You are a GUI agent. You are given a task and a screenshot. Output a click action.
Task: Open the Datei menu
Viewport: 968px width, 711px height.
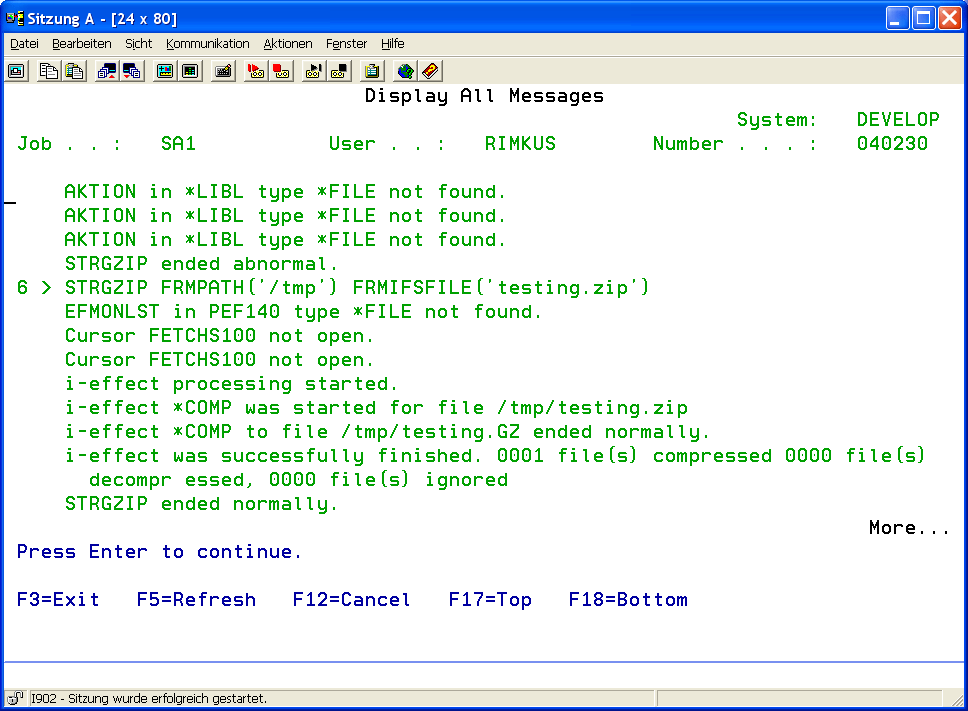pyautogui.click(x=24, y=44)
